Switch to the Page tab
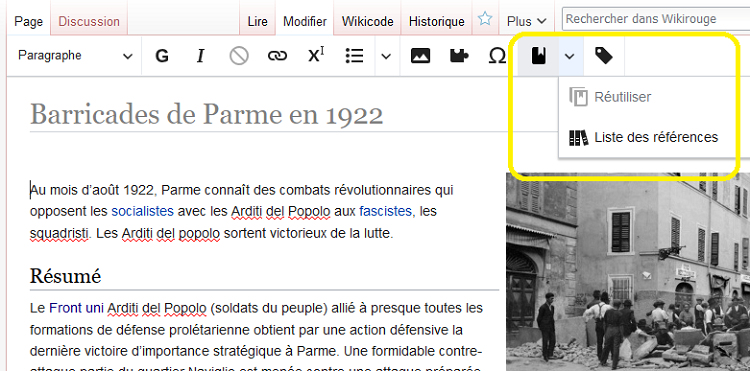750x371 pixels. coord(29,22)
